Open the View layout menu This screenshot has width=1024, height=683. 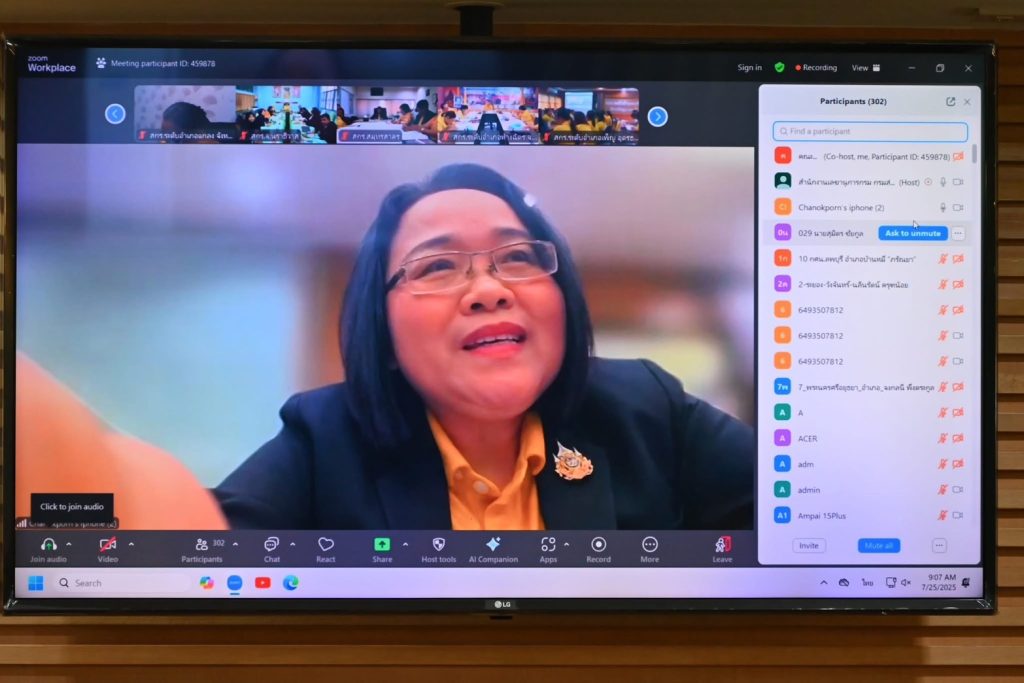click(x=865, y=68)
